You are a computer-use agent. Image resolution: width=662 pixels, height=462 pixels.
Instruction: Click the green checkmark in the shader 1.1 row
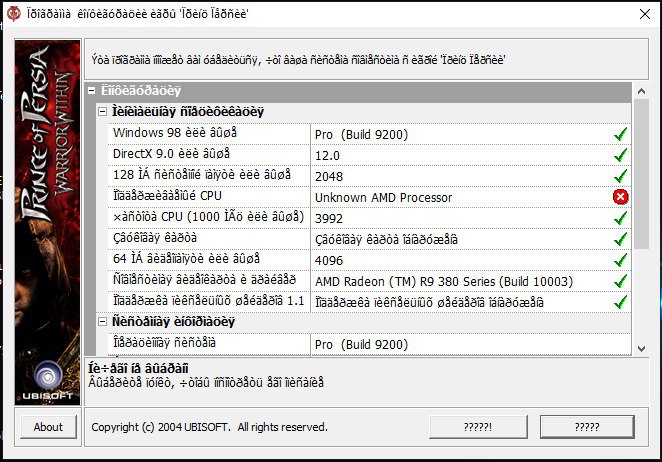click(x=621, y=302)
